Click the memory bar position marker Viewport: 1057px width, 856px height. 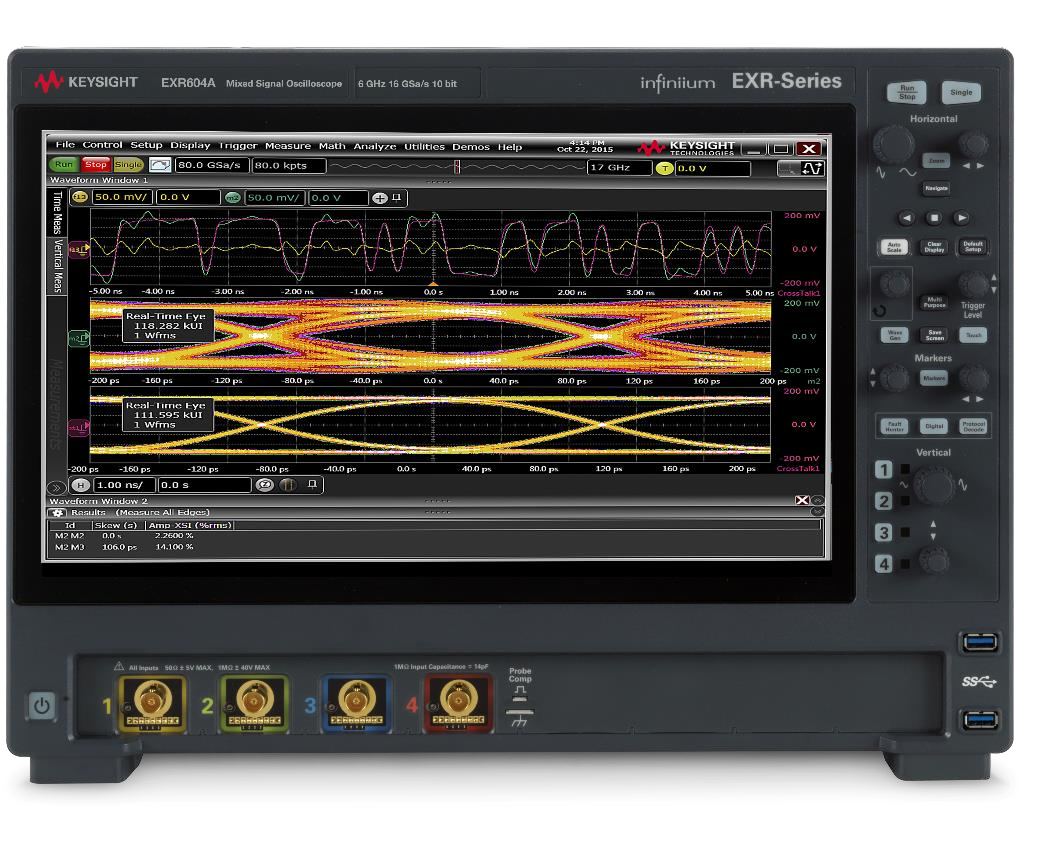(457, 167)
